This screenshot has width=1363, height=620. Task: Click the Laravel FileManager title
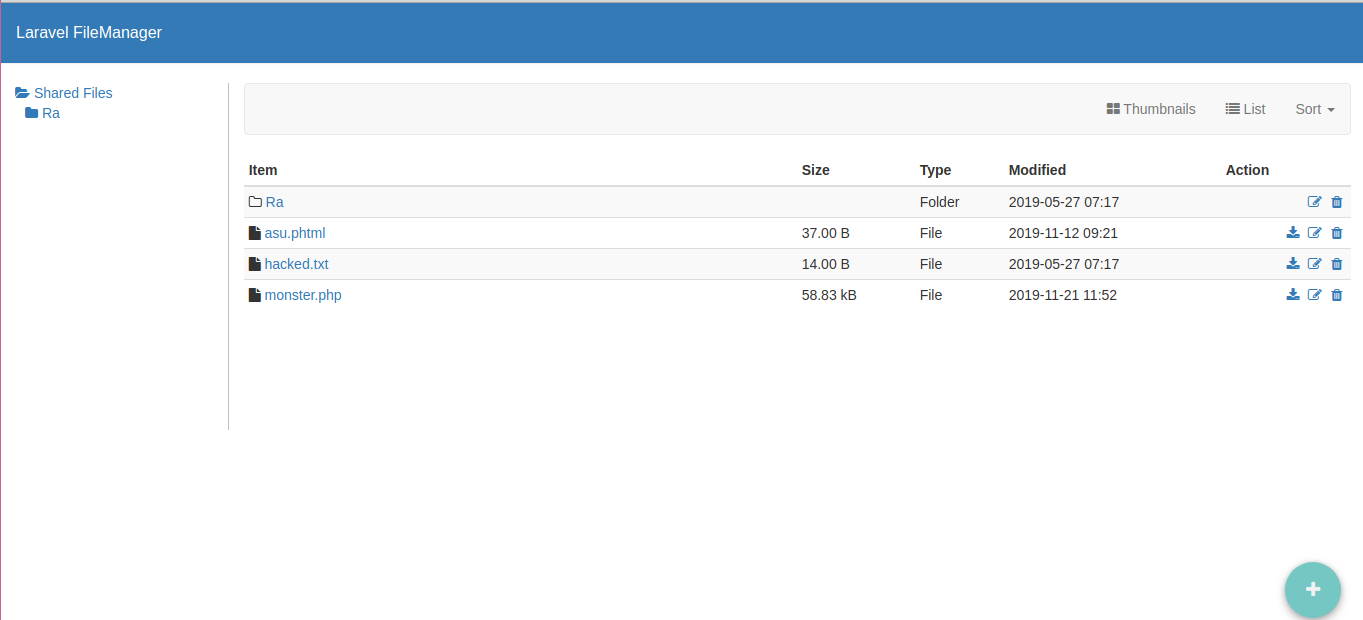[x=89, y=33]
